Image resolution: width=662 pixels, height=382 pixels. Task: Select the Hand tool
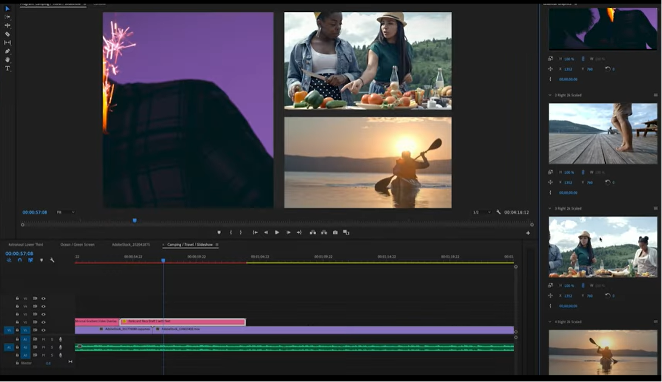coord(7,60)
